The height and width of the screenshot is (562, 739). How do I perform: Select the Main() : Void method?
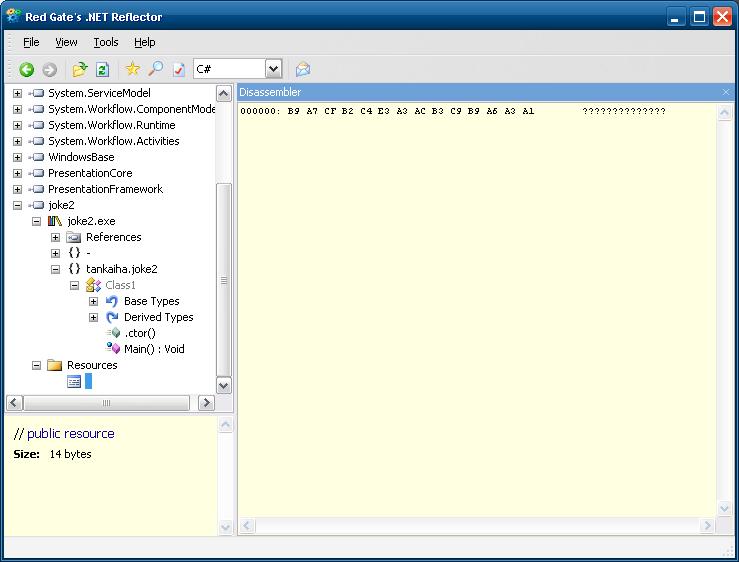click(x=154, y=350)
